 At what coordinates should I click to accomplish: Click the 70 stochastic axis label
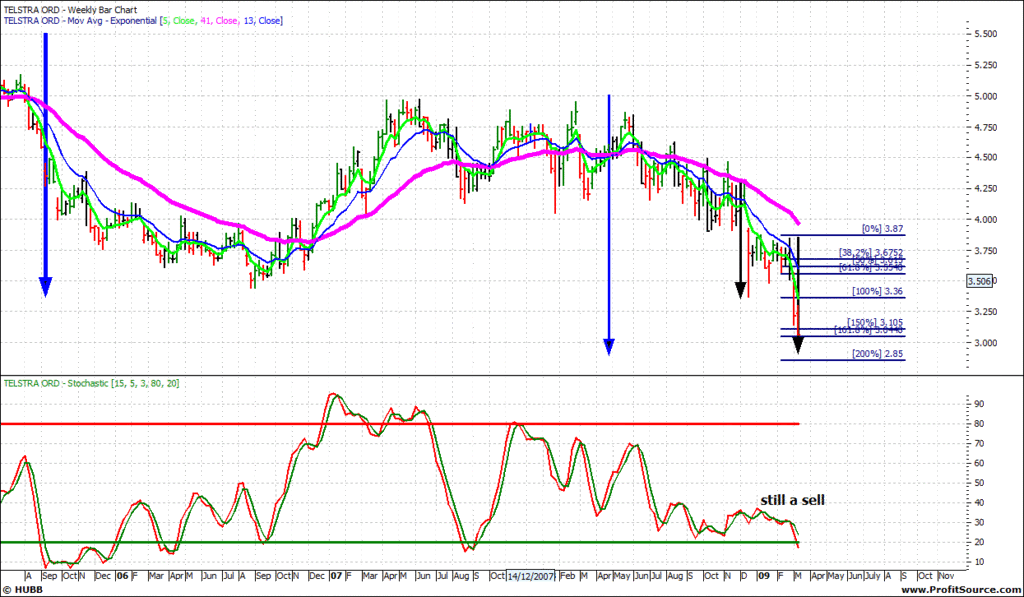click(980, 444)
